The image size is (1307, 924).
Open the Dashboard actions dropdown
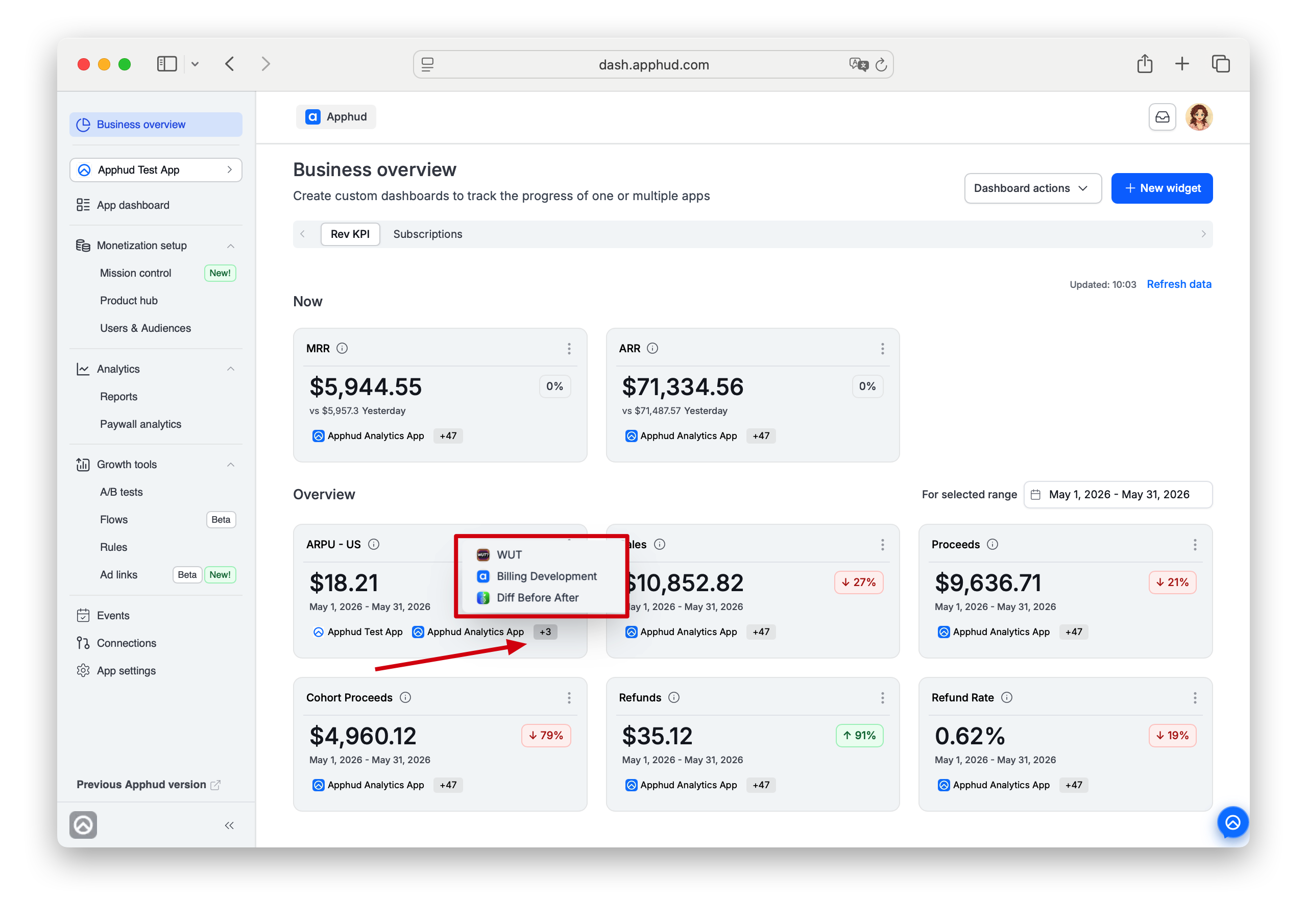[x=1032, y=188]
